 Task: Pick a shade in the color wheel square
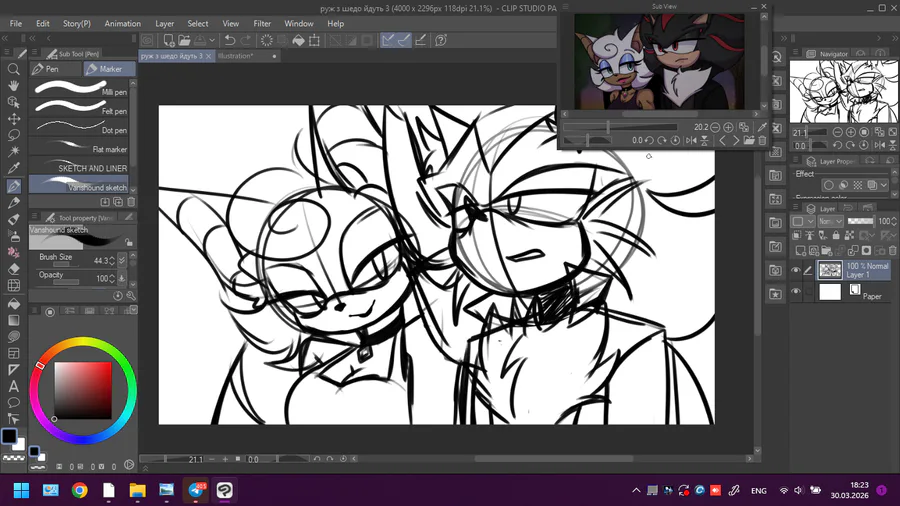point(83,390)
